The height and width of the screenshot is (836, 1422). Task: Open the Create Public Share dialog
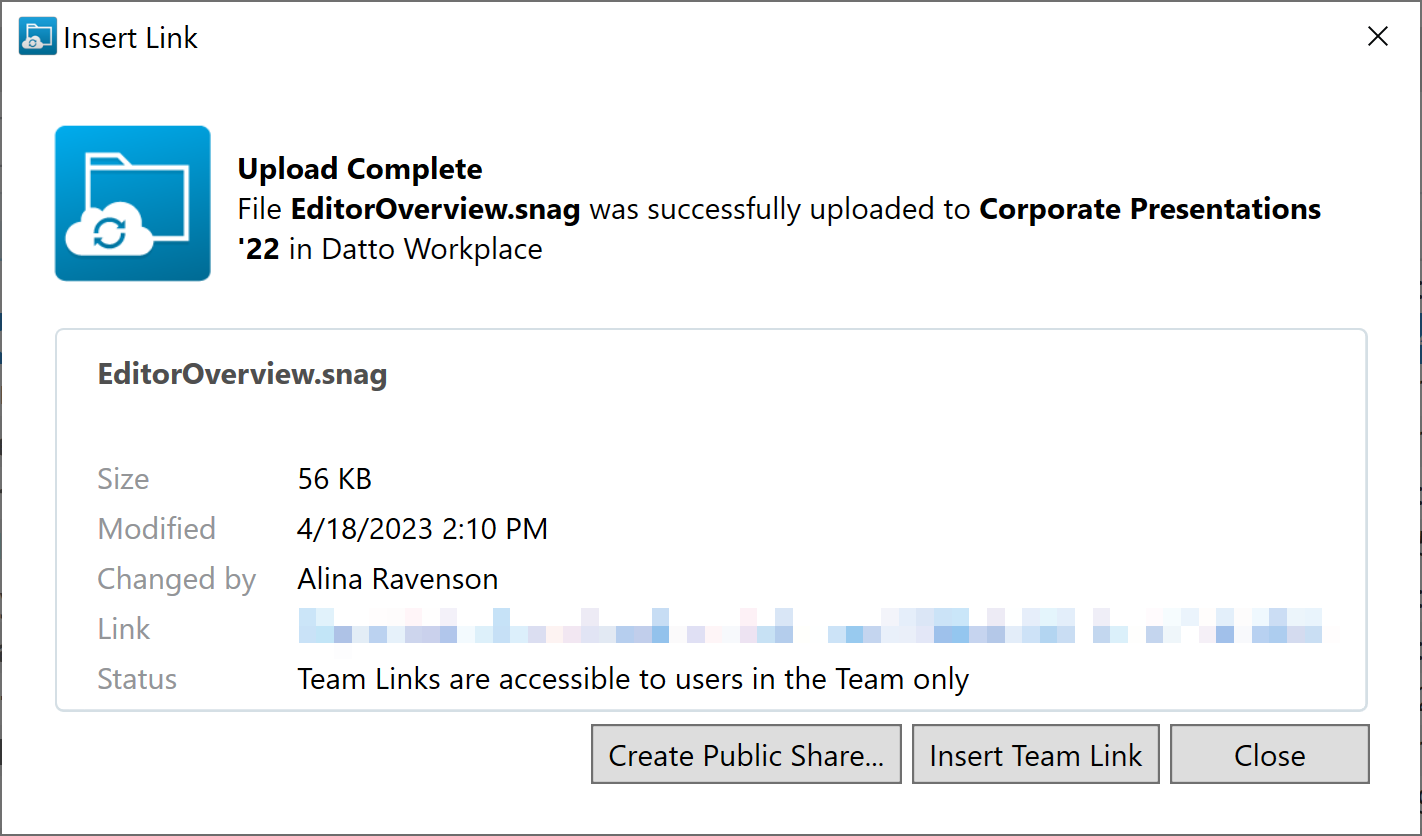click(746, 755)
